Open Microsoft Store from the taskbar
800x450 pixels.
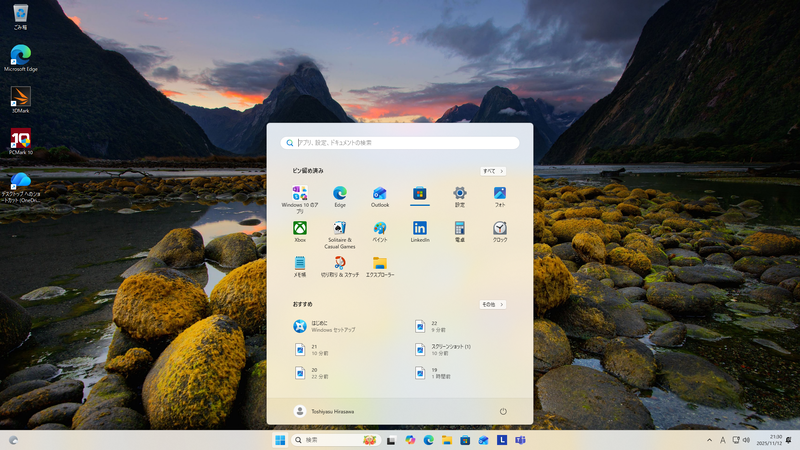pos(465,440)
